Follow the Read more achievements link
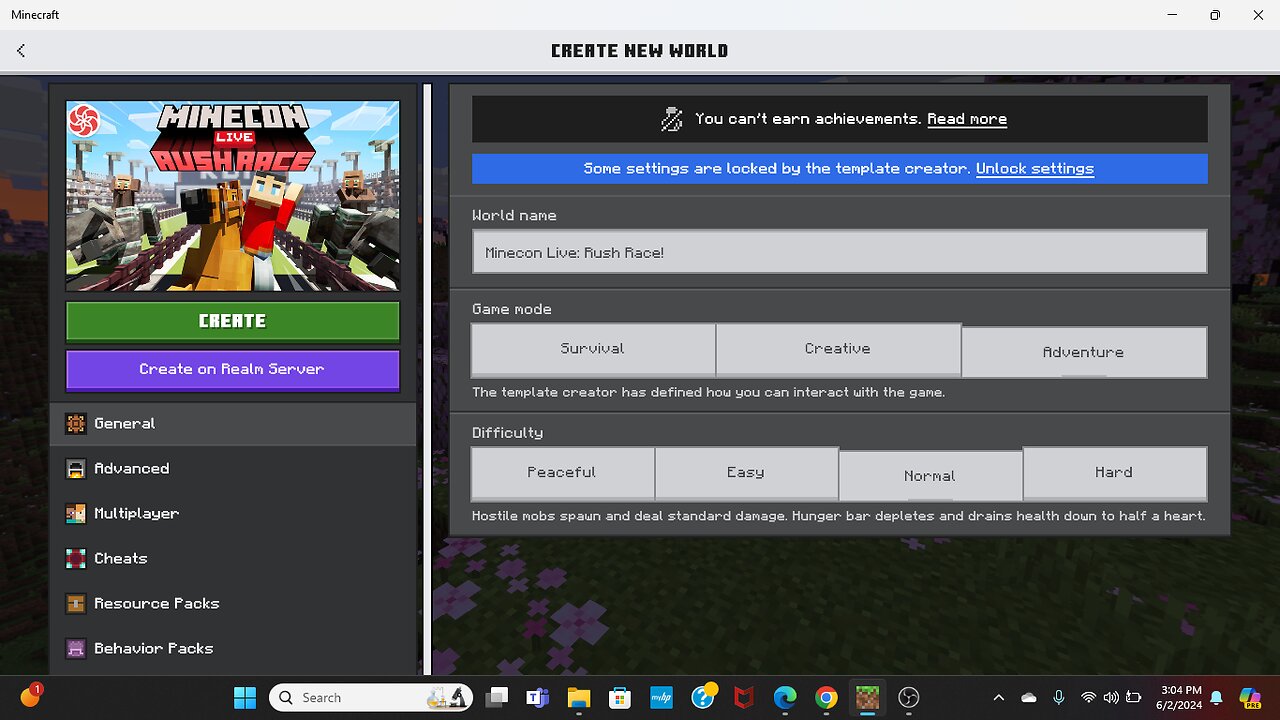1280x720 pixels. pyautogui.click(x=966, y=119)
